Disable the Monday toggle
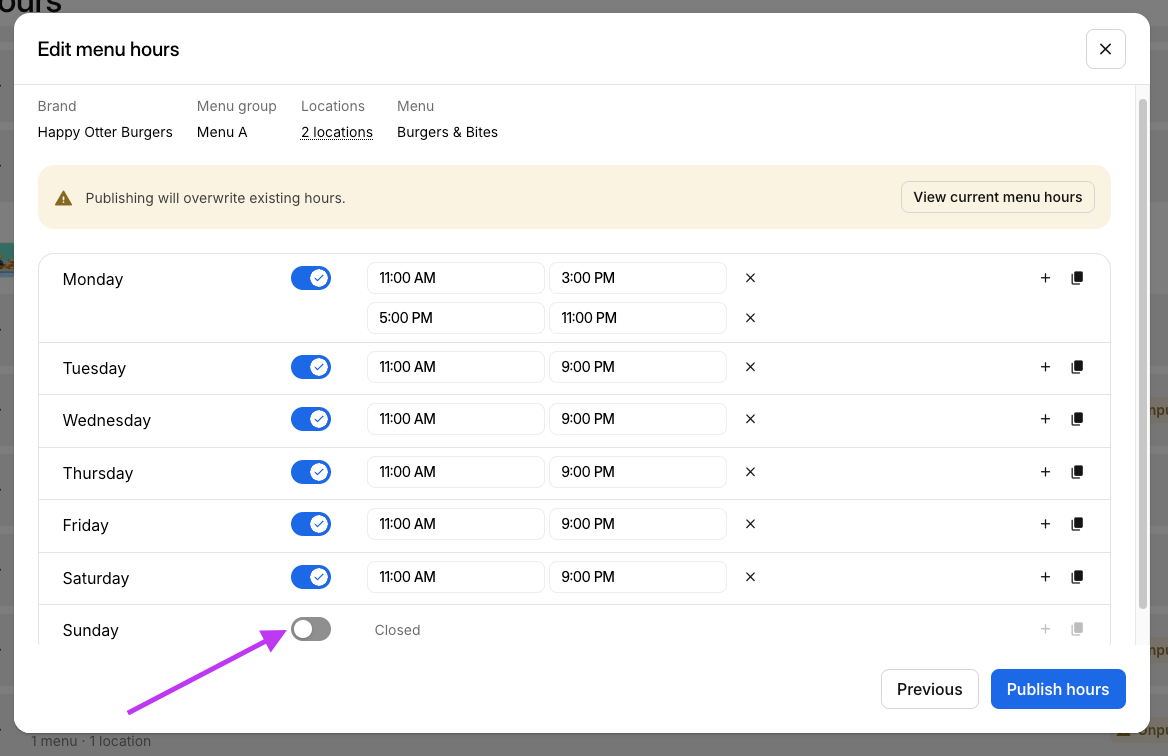The image size is (1168, 756). coord(311,278)
